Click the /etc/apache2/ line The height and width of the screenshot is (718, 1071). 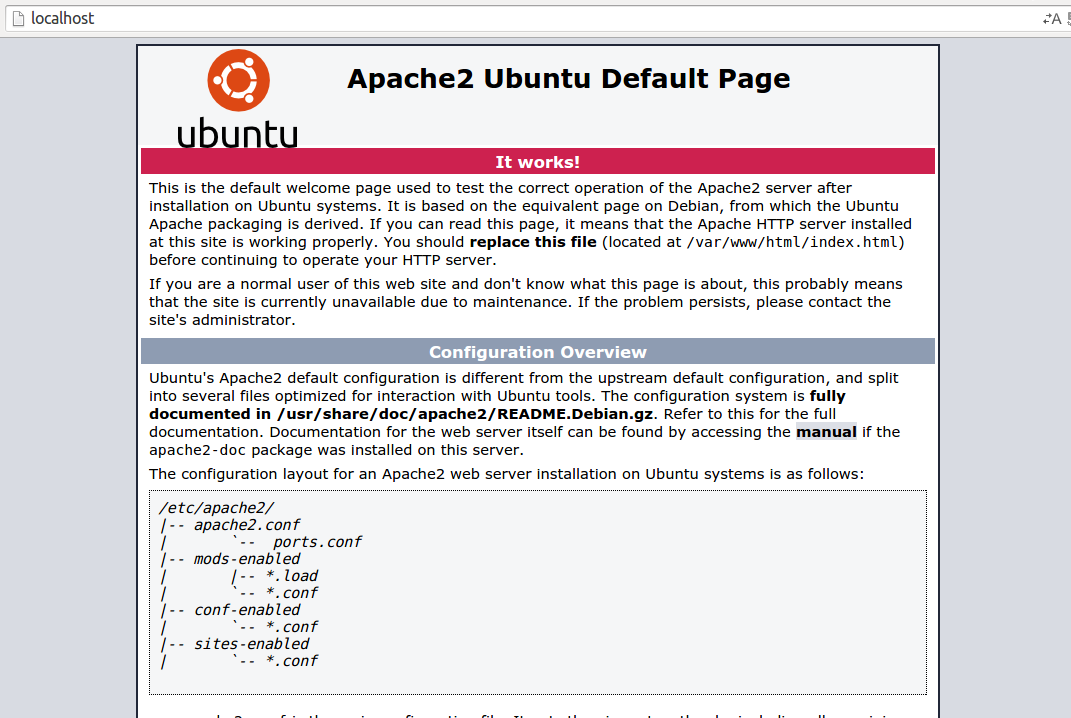point(217,508)
